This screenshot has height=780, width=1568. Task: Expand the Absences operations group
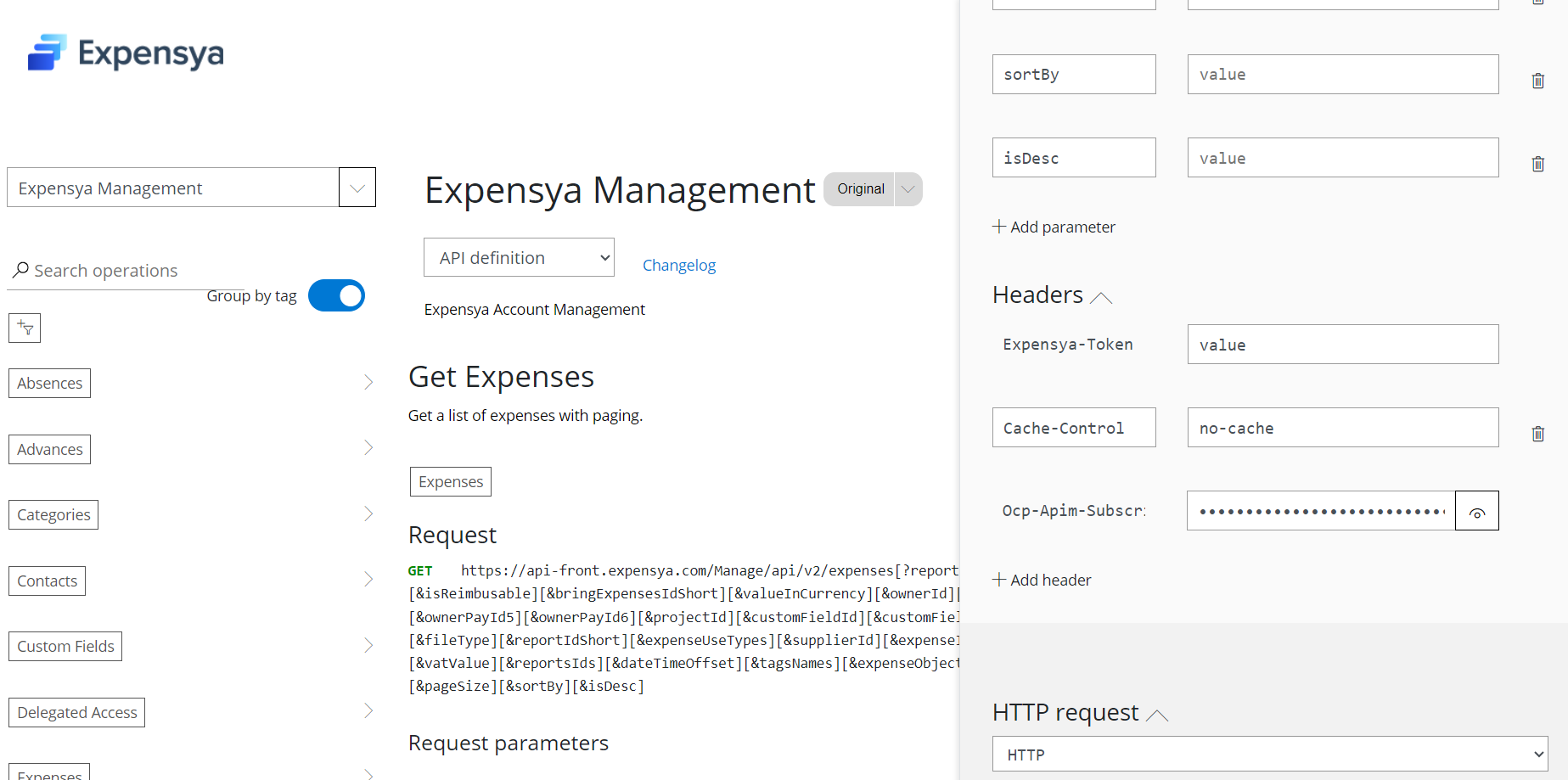368,383
